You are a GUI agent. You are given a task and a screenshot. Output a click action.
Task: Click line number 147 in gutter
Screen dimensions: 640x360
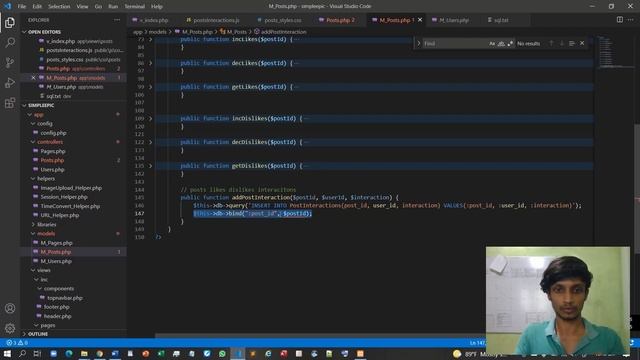[x=140, y=213]
